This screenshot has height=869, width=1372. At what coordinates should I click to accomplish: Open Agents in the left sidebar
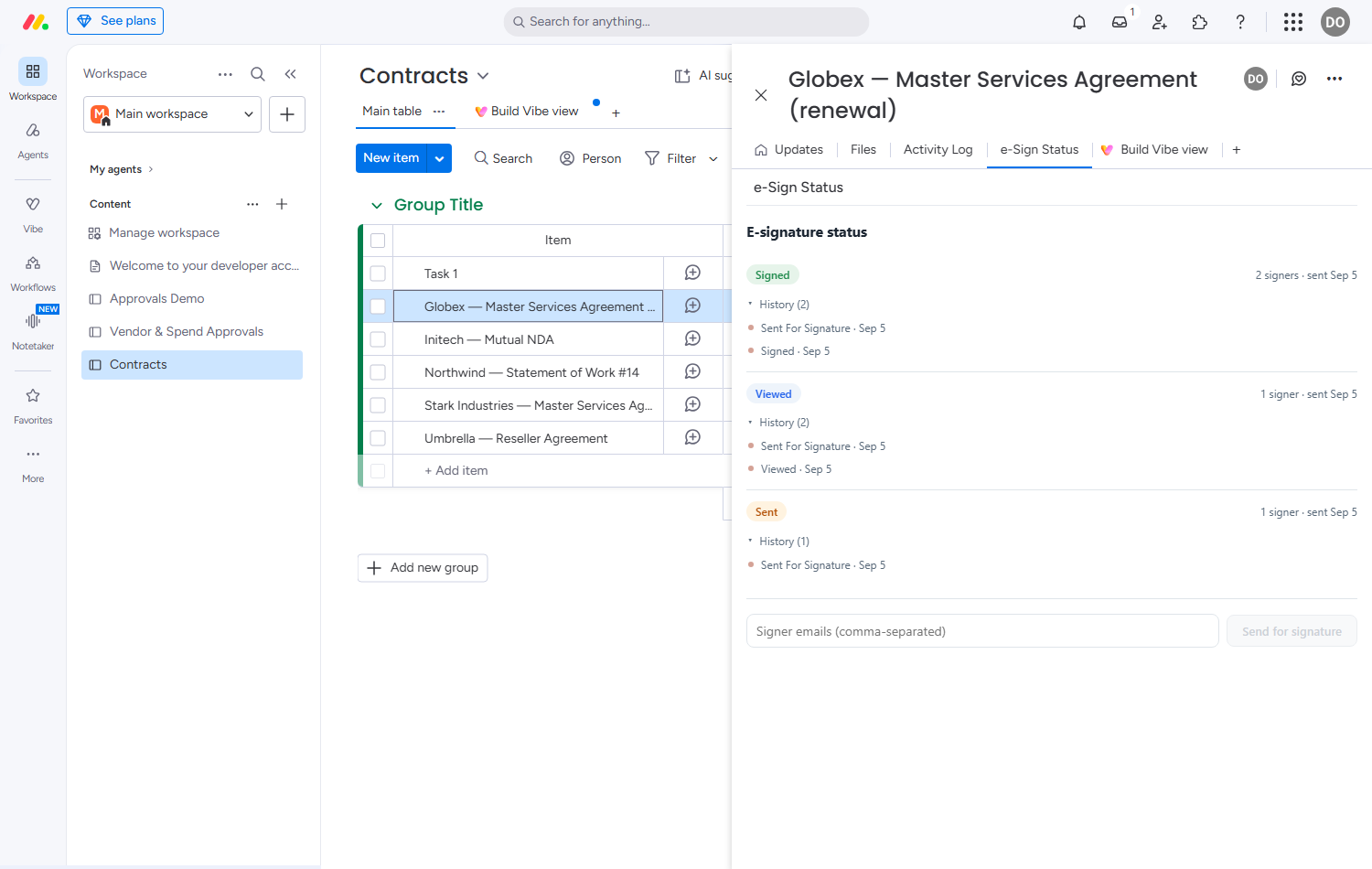click(x=33, y=140)
